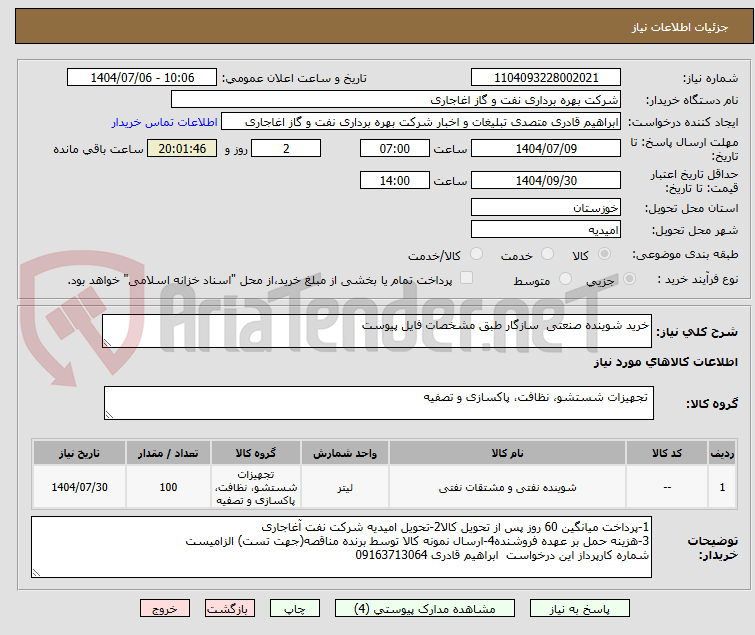This screenshot has width=755, height=635.
Task: Click the ایجاد کننده درخواست field
Action: tap(421, 122)
